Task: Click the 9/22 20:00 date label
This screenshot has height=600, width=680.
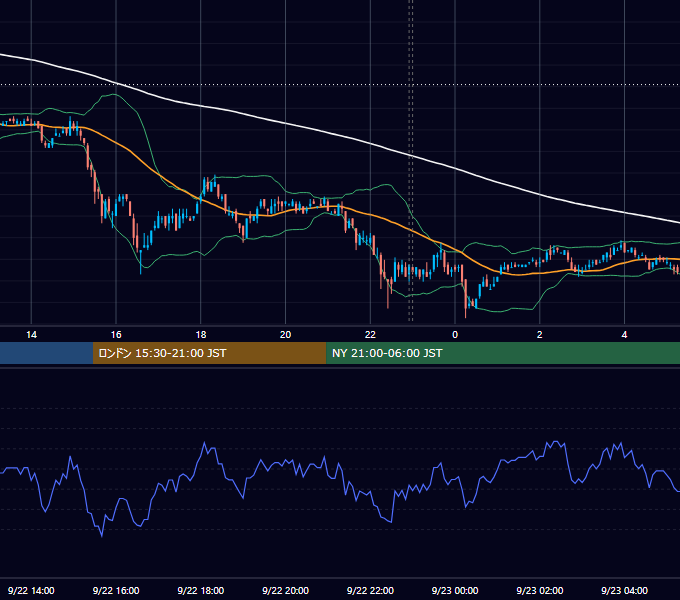Action: coord(285,590)
